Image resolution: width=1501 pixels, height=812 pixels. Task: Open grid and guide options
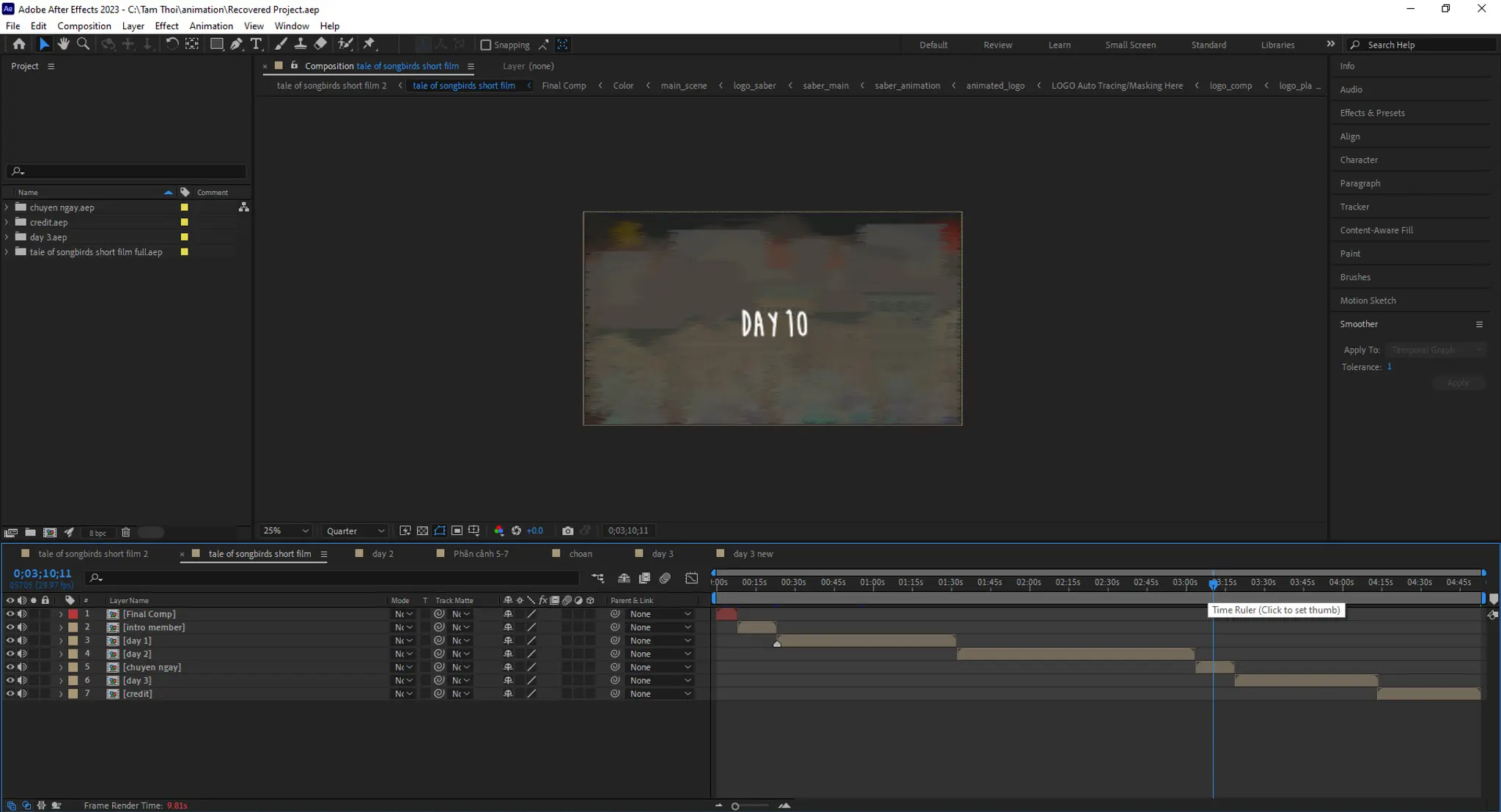(x=474, y=531)
